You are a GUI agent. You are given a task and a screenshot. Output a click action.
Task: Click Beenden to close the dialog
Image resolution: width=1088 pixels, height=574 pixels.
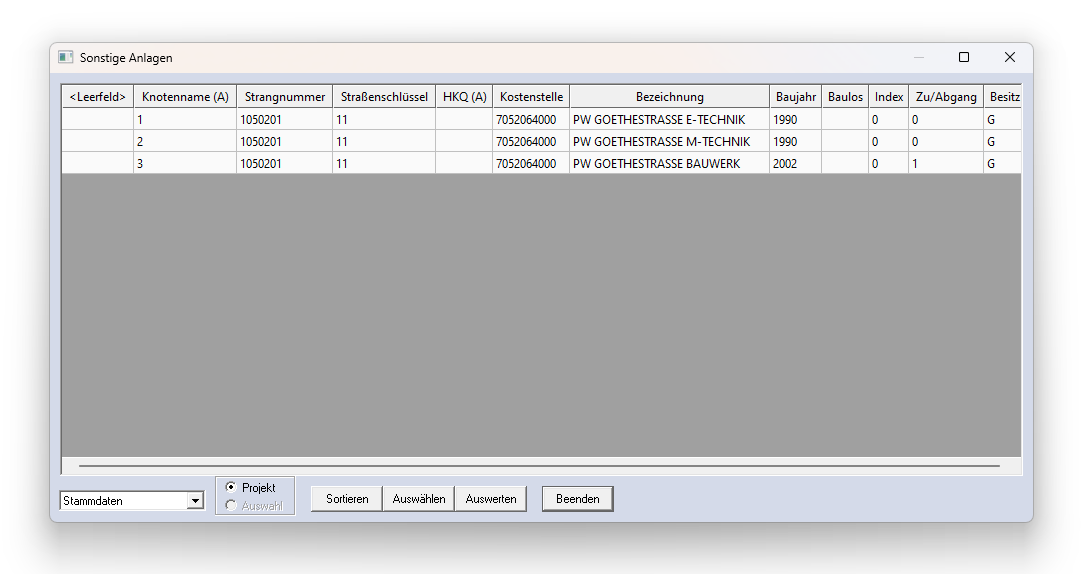[577, 499]
